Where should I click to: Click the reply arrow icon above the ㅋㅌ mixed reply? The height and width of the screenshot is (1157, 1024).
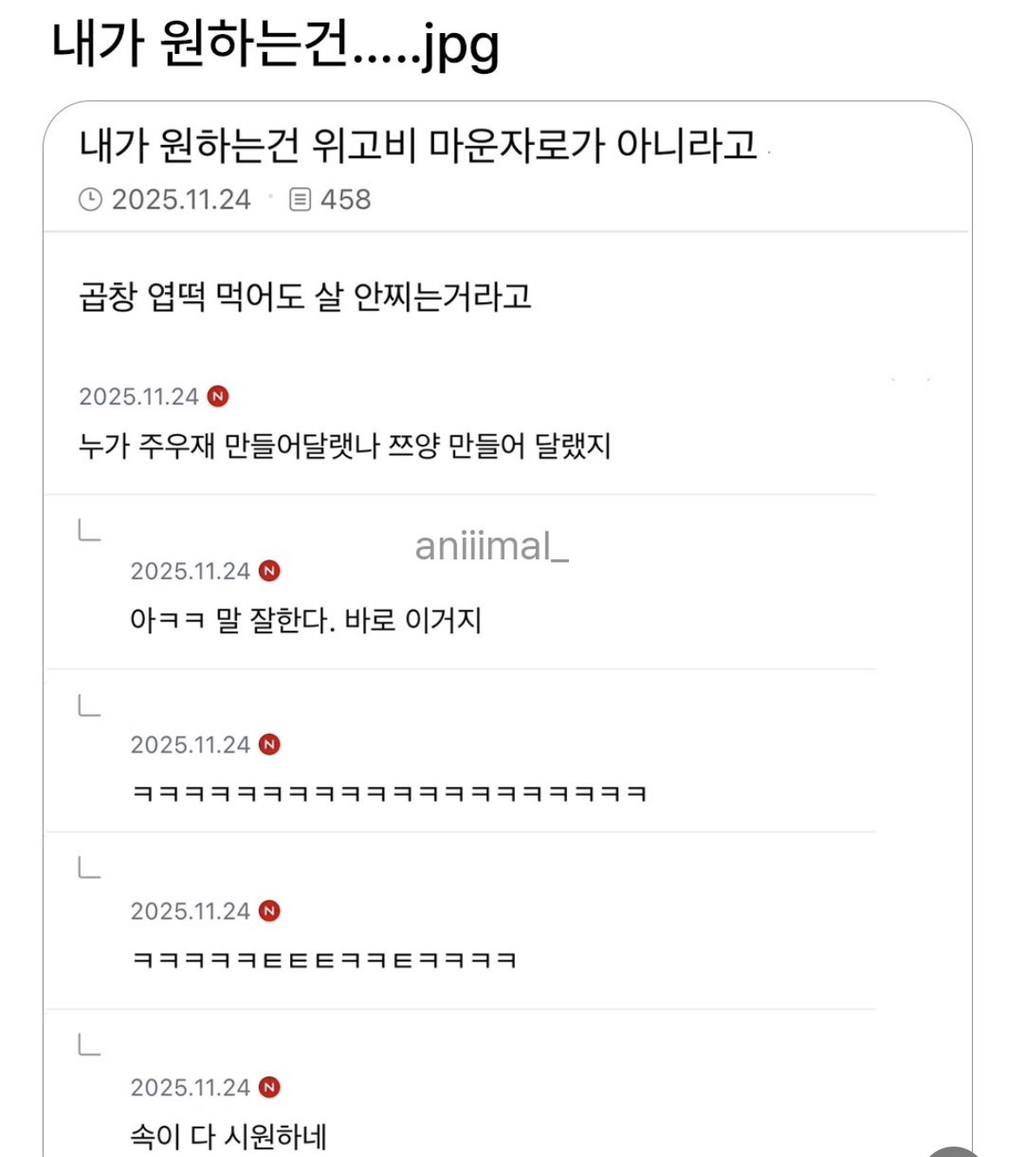(x=89, y=870)
